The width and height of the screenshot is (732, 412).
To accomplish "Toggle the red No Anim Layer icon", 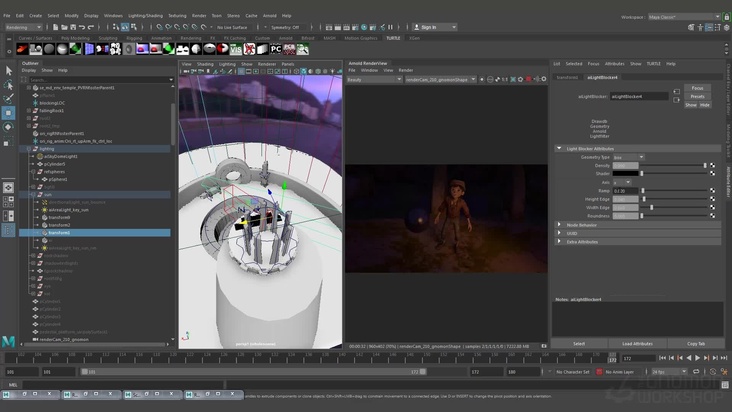I will pyautogui.click(x=599, y=372).
